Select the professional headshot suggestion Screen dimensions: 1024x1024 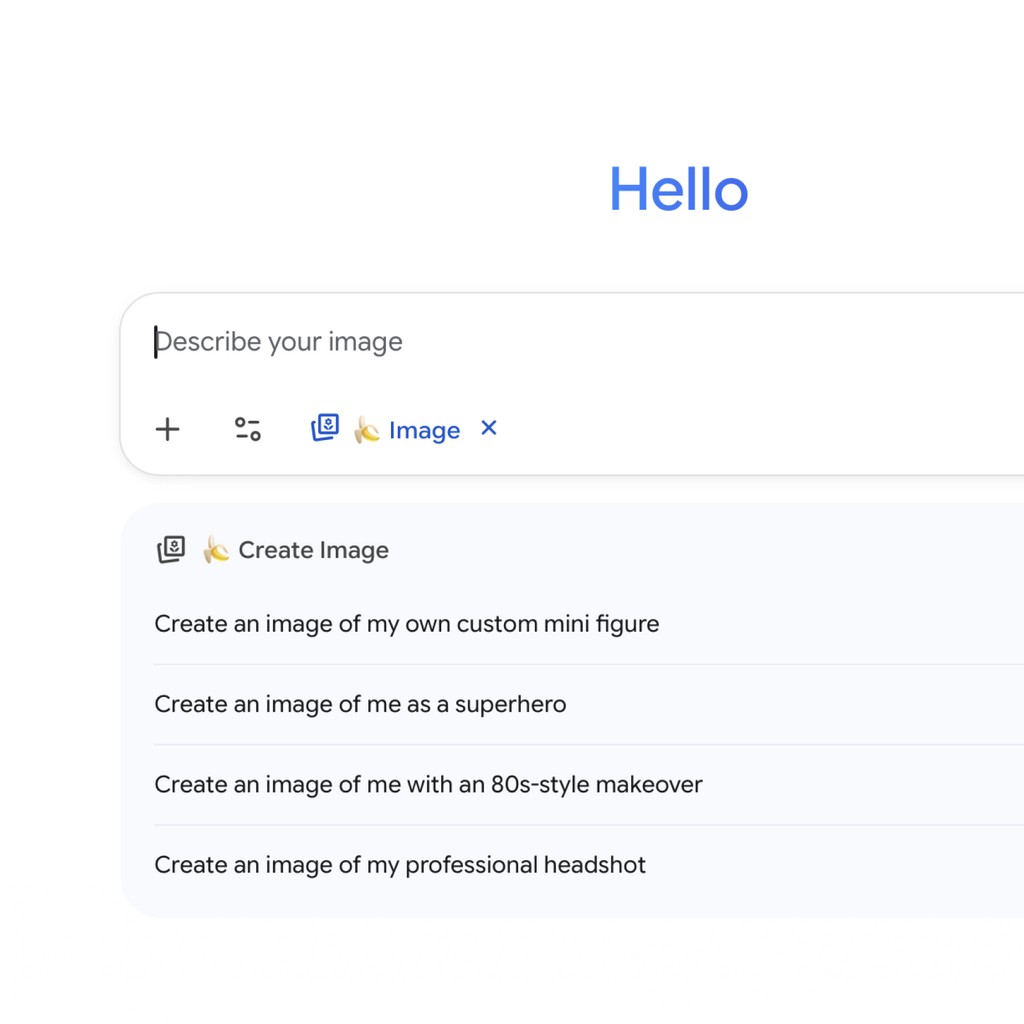[400, 865]
